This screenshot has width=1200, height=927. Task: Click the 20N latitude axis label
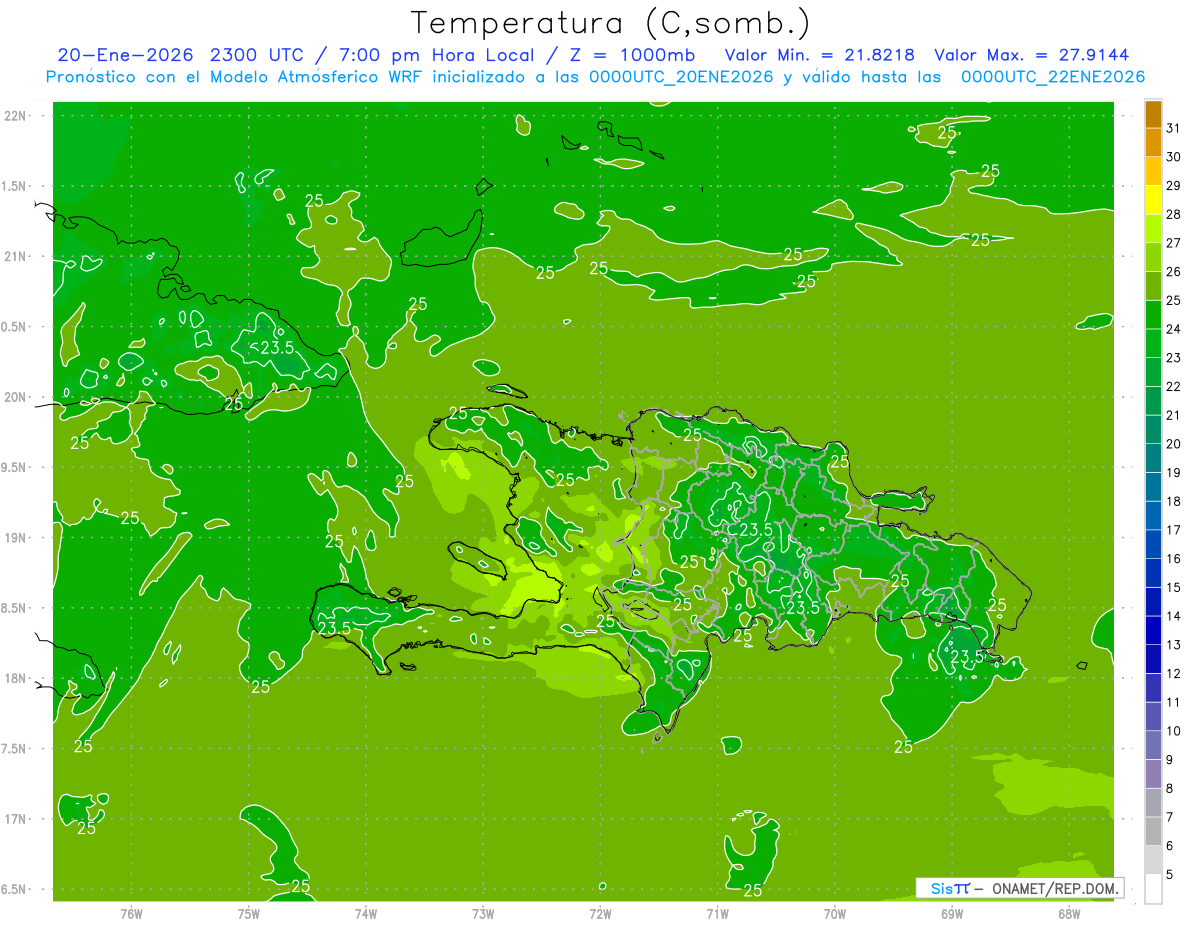[17, 397]
